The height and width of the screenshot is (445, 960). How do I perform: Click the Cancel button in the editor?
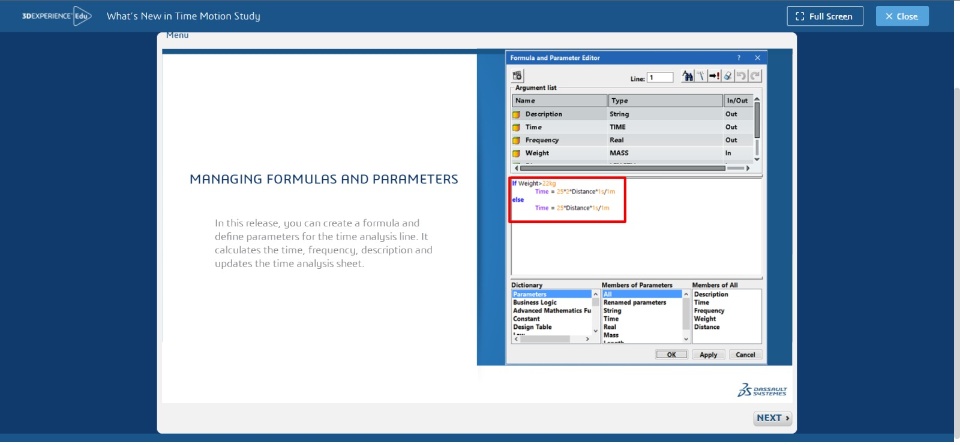coord(745,354)
